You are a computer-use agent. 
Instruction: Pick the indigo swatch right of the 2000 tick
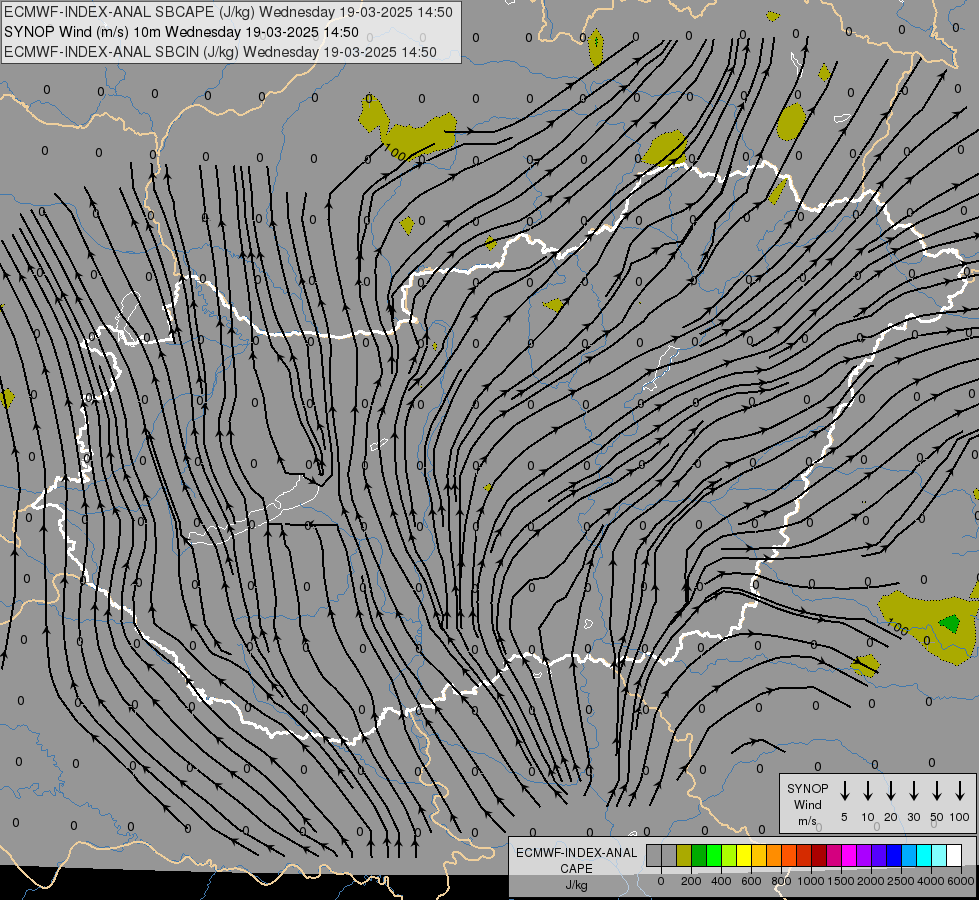click(879, 855)
